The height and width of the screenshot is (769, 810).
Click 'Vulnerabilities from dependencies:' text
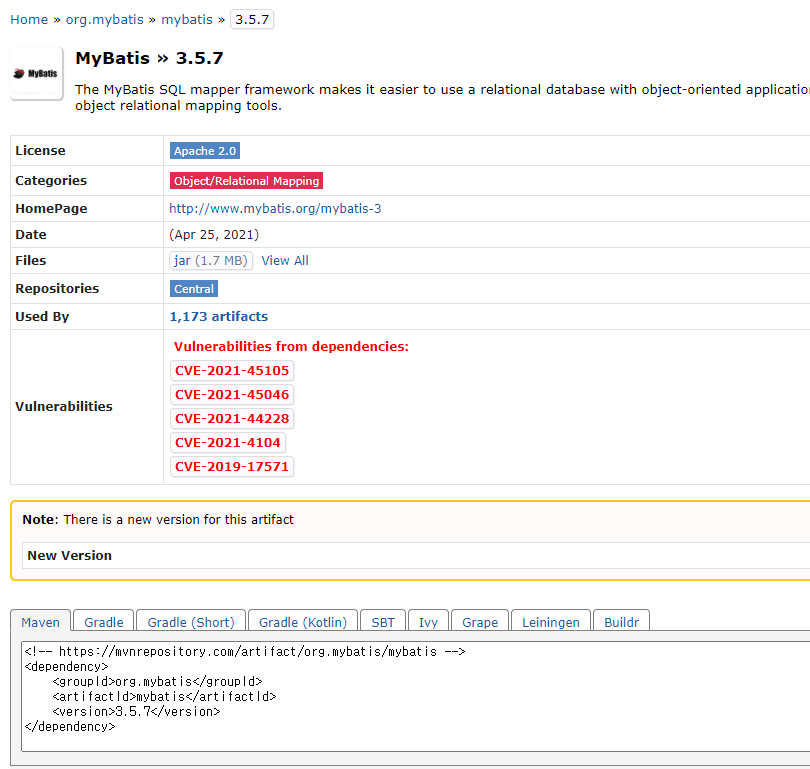291,347
